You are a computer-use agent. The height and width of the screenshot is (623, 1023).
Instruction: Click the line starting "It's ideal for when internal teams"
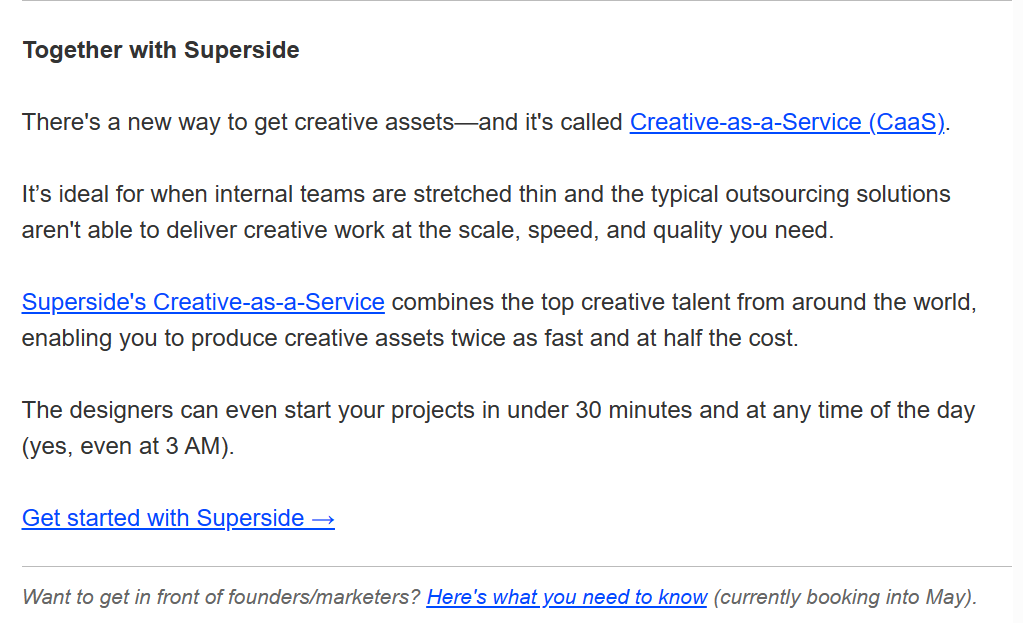coord(486,194)
